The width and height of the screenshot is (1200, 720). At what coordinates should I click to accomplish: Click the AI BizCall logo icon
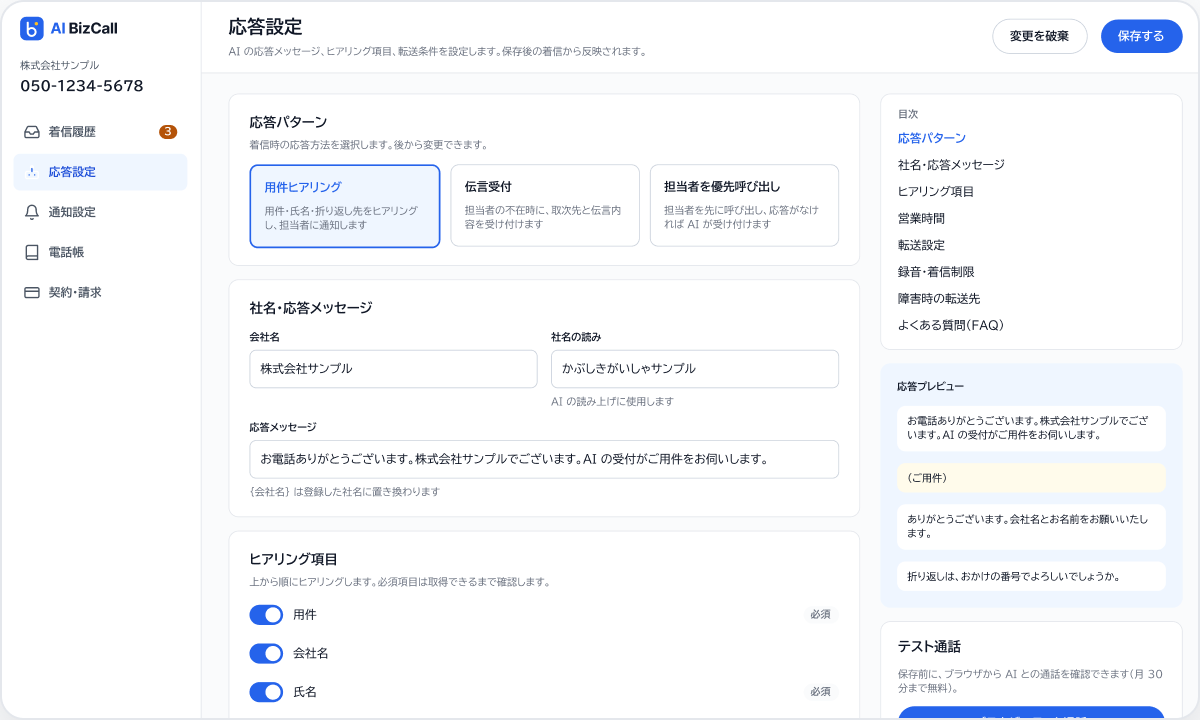pyautogui.click(x=32, y=28)
